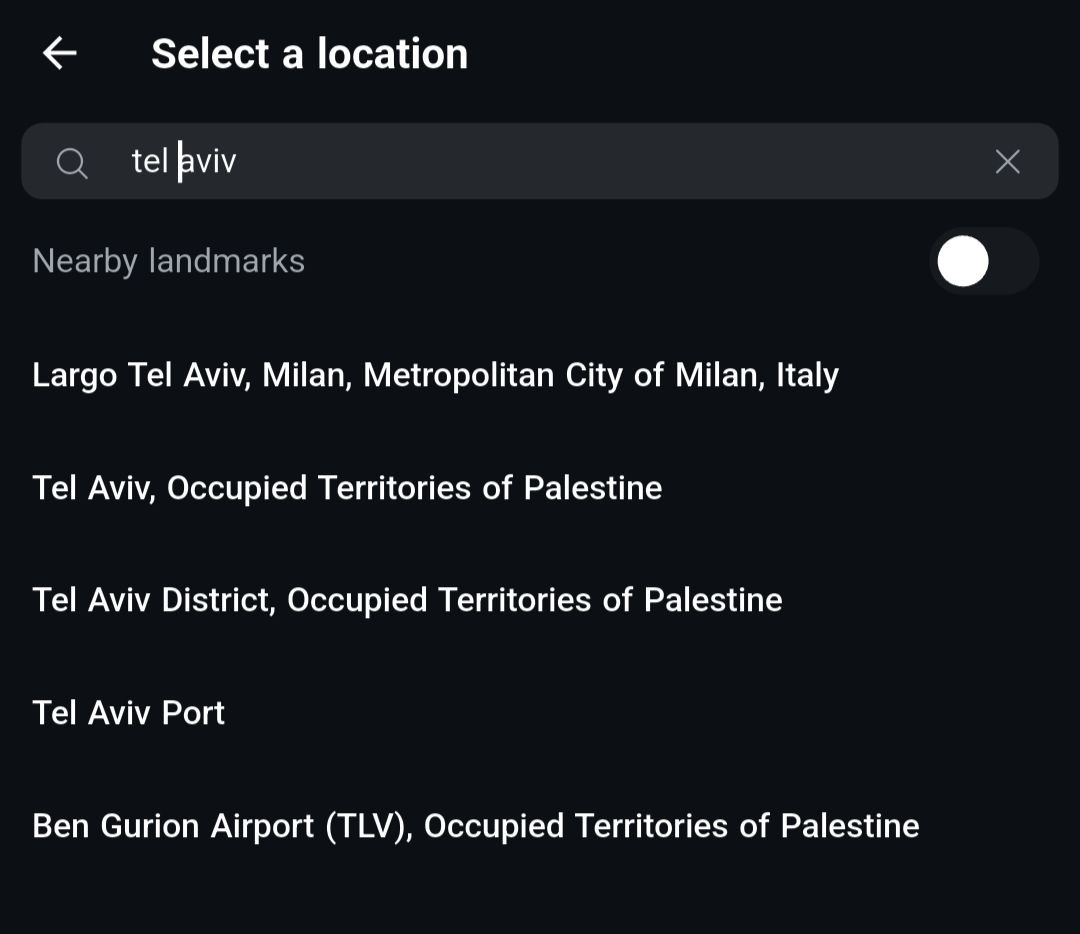1080x934 pixels.
Task: Click the 'Select a location' header
Action: (x=309, y=53)
